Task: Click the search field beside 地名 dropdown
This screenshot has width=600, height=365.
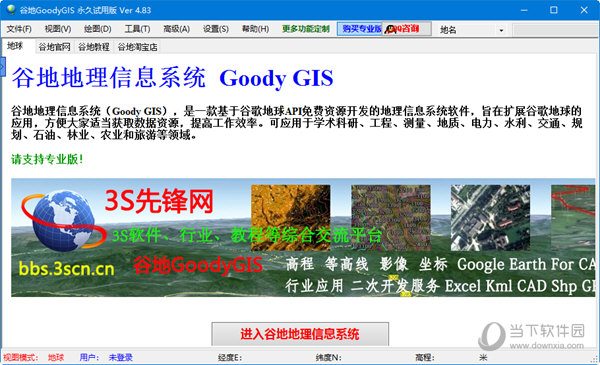Action: [556, 30]
